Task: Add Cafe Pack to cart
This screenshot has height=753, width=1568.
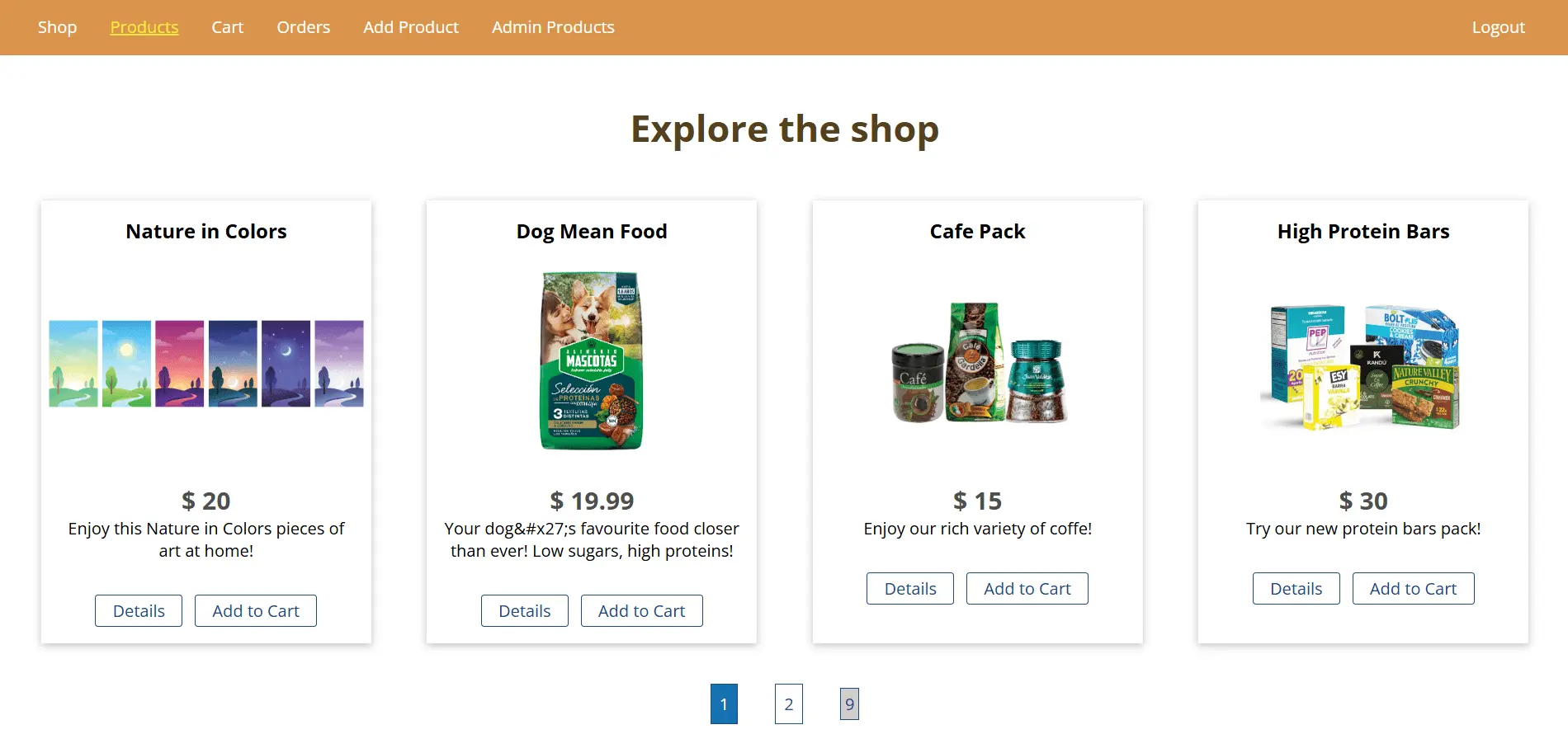Action: 1027,589
